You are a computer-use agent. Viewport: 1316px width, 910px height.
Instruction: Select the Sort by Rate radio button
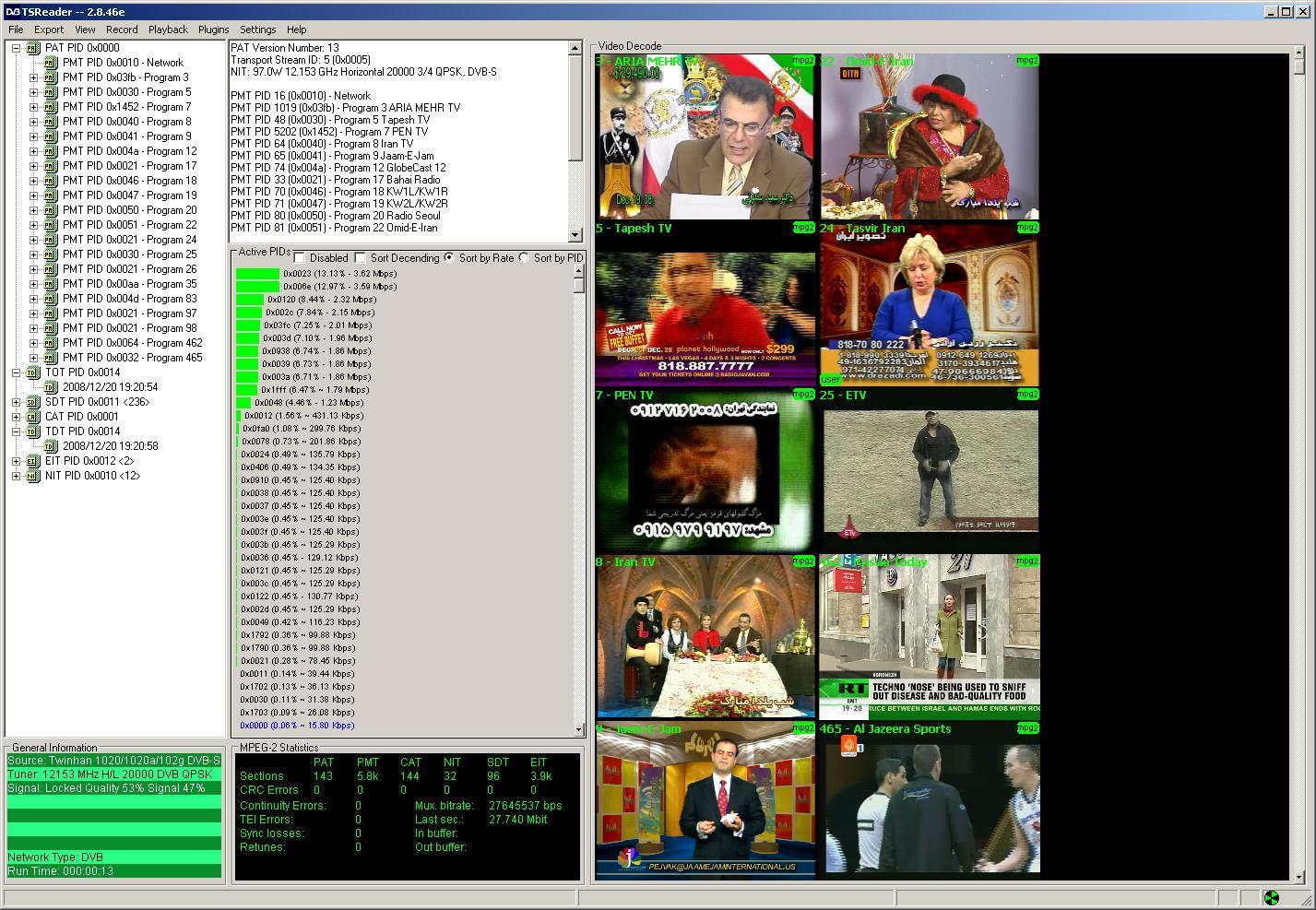pos(449,258)
